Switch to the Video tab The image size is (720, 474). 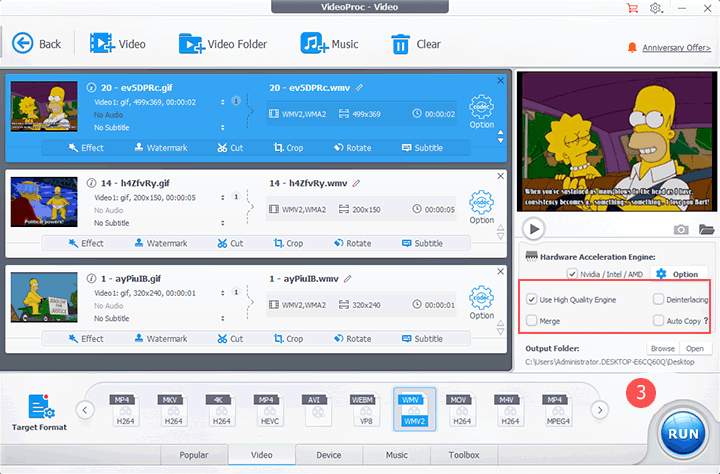pos(262,455)
